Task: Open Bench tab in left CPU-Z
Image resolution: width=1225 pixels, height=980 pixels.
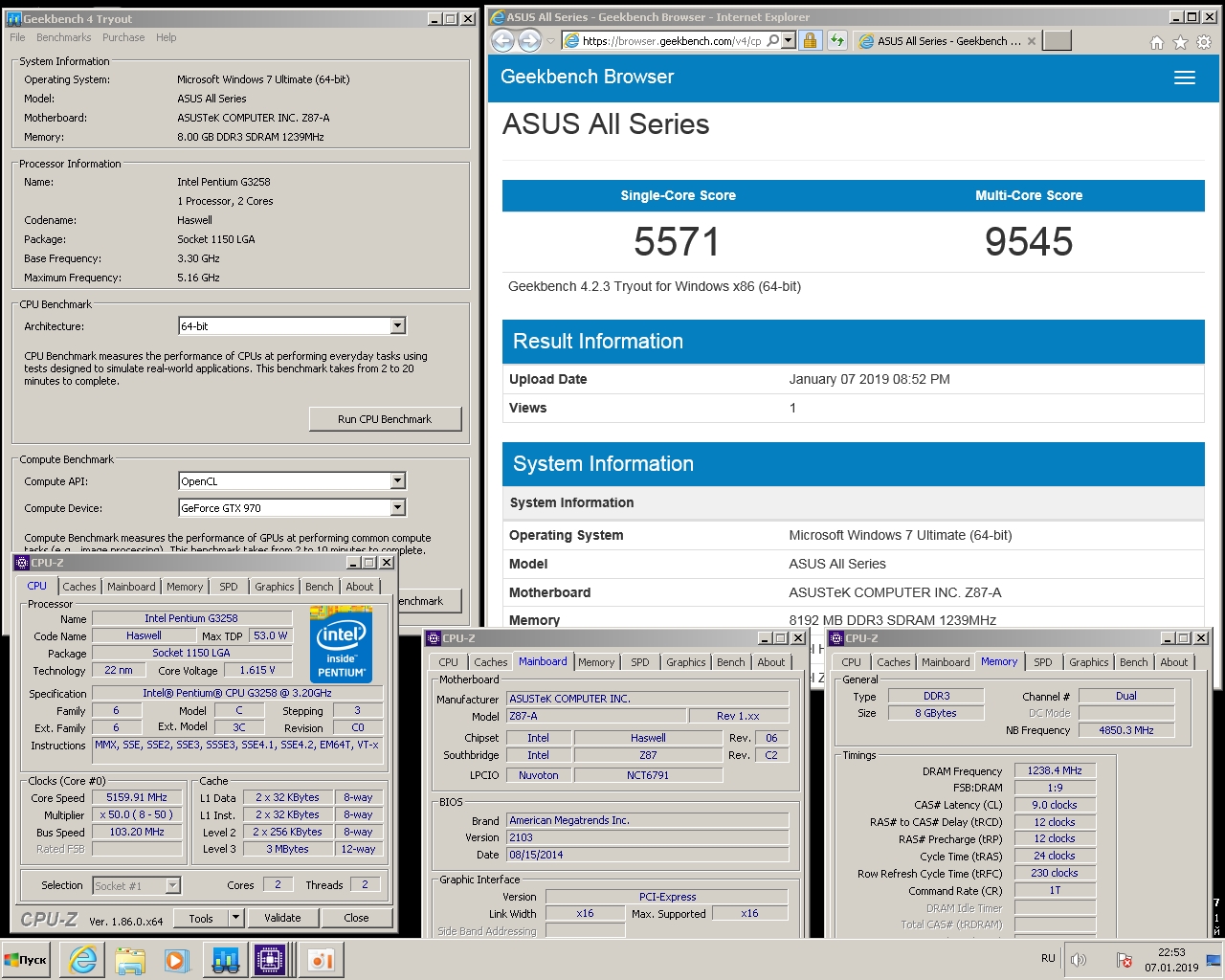Action: (x=320, y=587)
